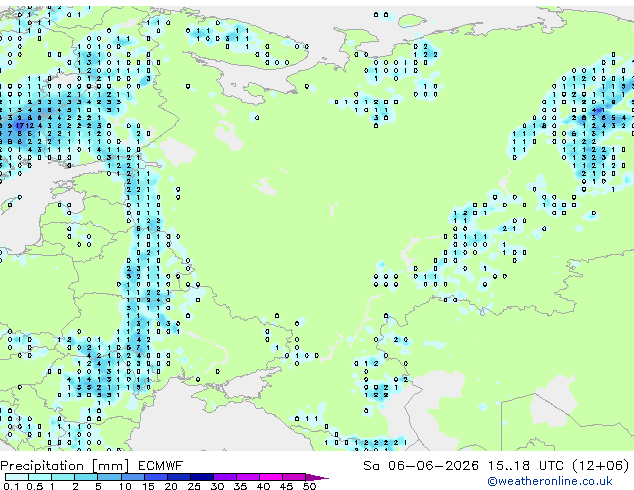The width and height of the screenshot is (634, 490).
Task: Click the 0.5–1 mm legend color swatch
Action: 40,477
